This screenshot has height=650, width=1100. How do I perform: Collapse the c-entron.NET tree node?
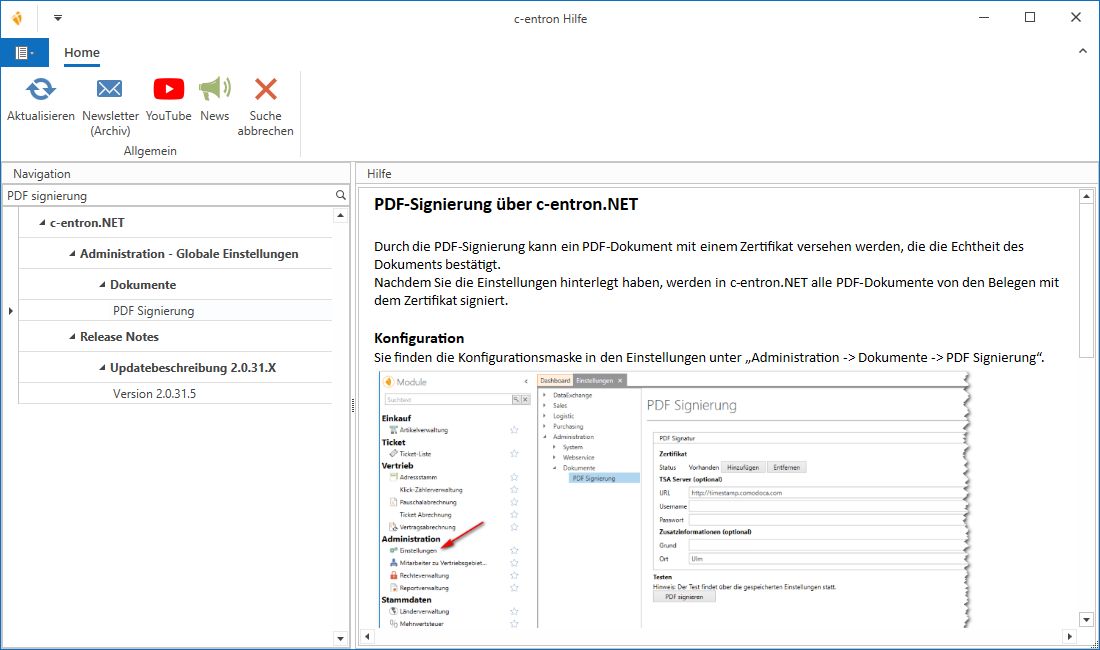point(42,223)
